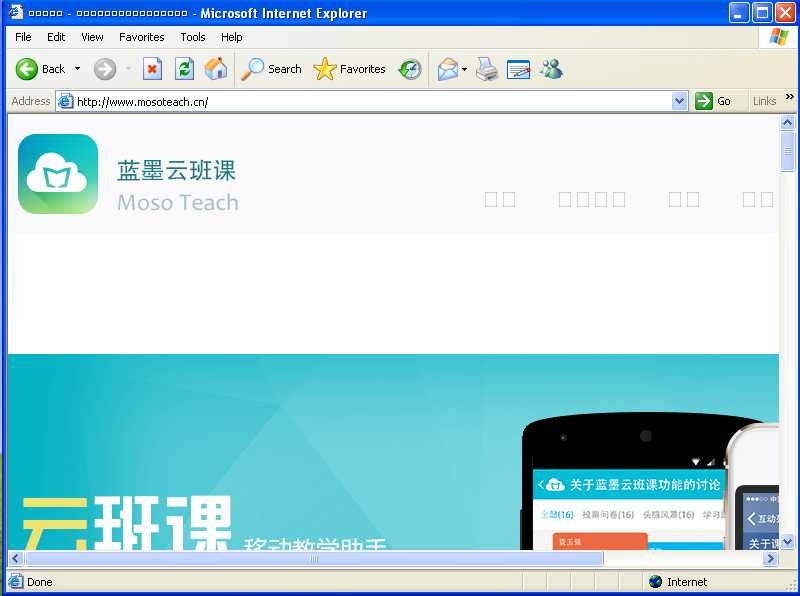Minimize the Internet Explorer window
This screenshot has width=800, height=596.
click(739, 13)
